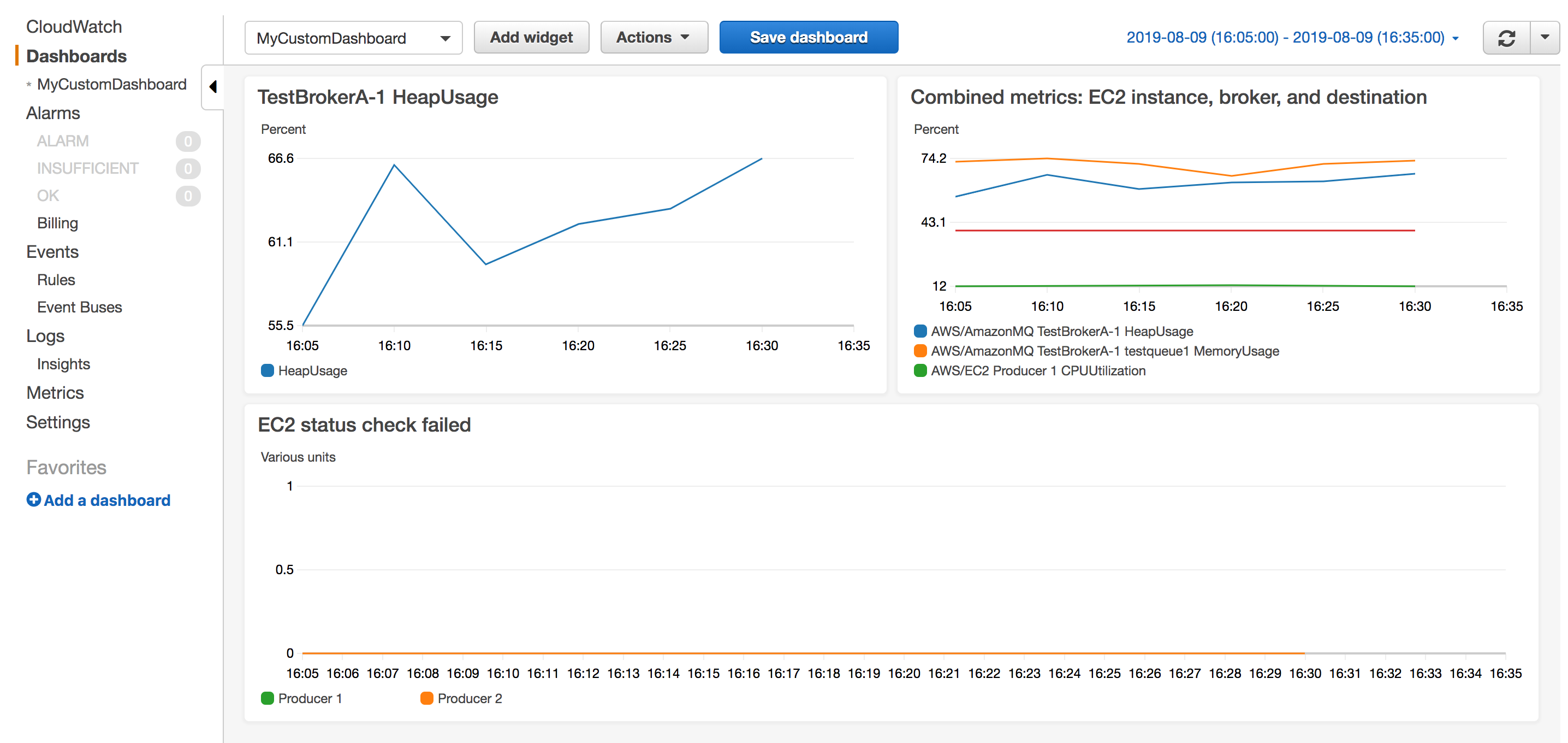The image size is (1568, 743).
Task: Click the refresh dashboard icon
Action: tap(1506, 37)
